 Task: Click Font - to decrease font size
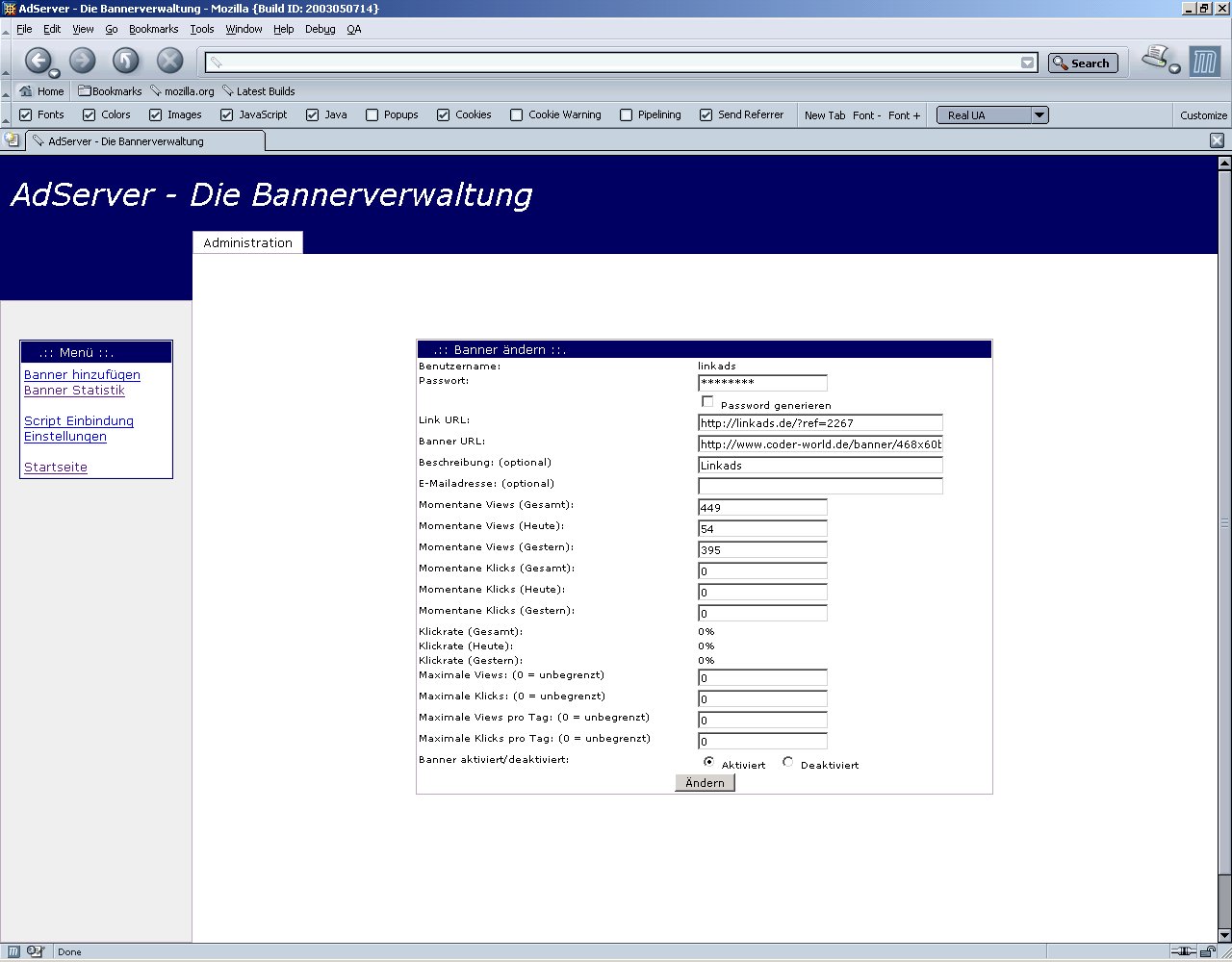pyautogui.click(x=866, y=115)
